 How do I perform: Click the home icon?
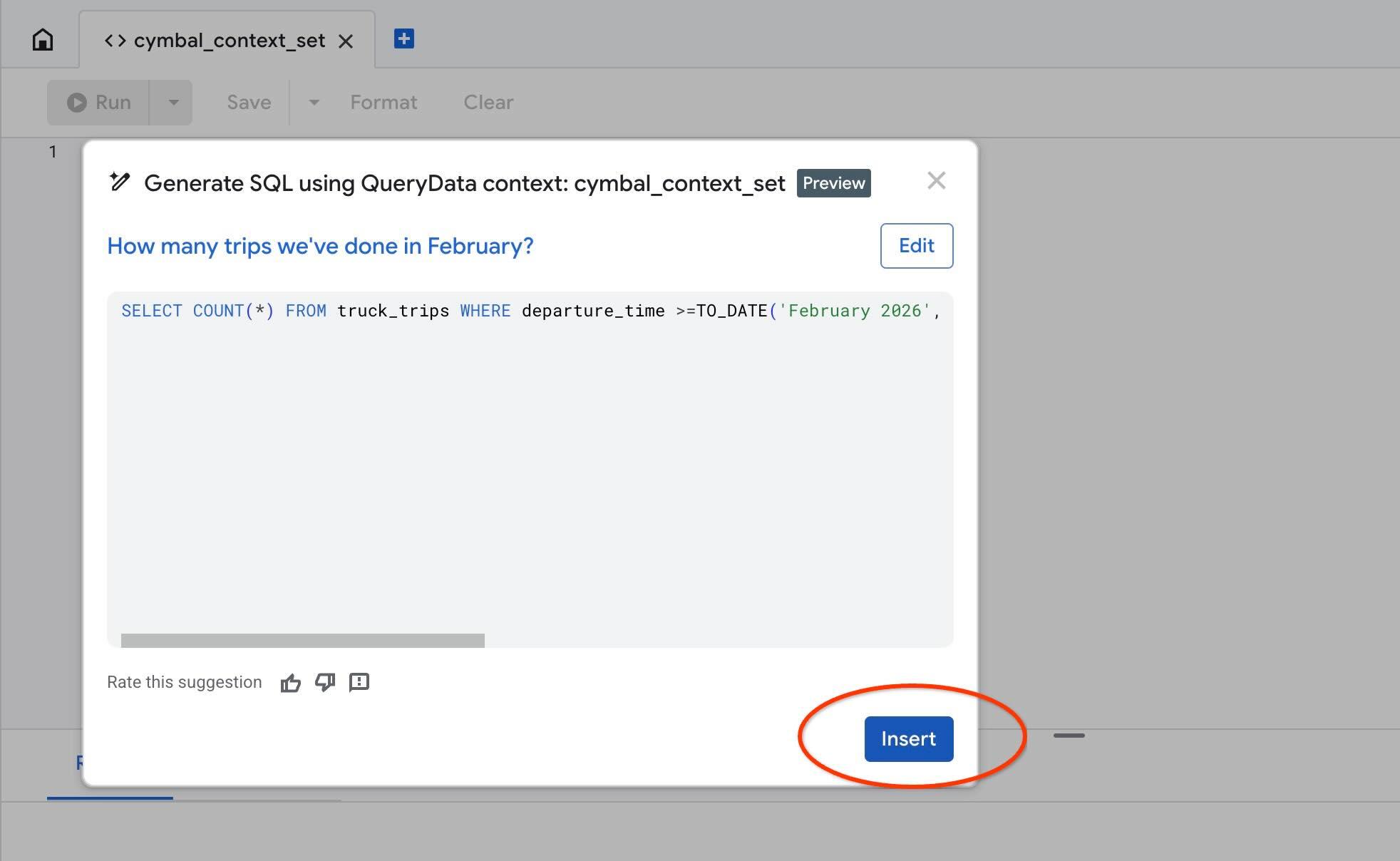43,40
